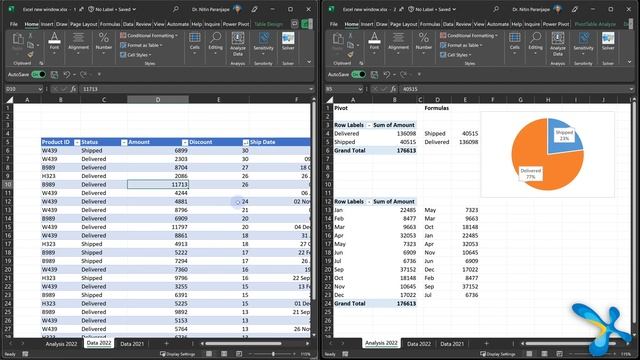Switch to Data 2022 sheet in right window
Image resolution: width=640 pixels, height=360 pixels.
419,344
